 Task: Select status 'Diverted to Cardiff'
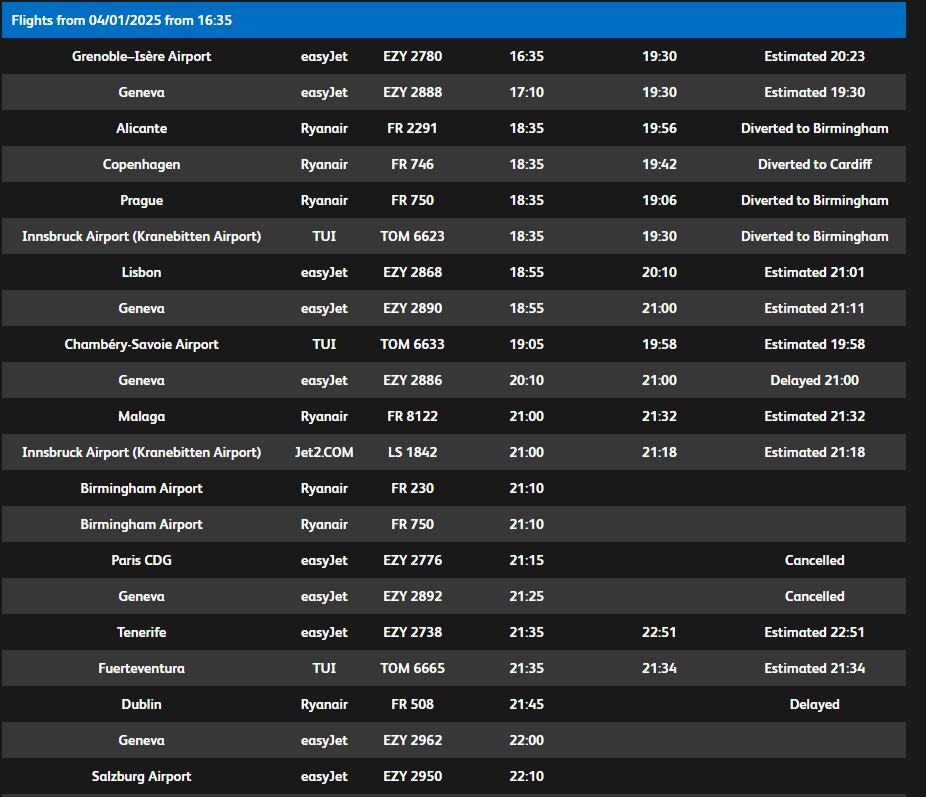(814, 164)
